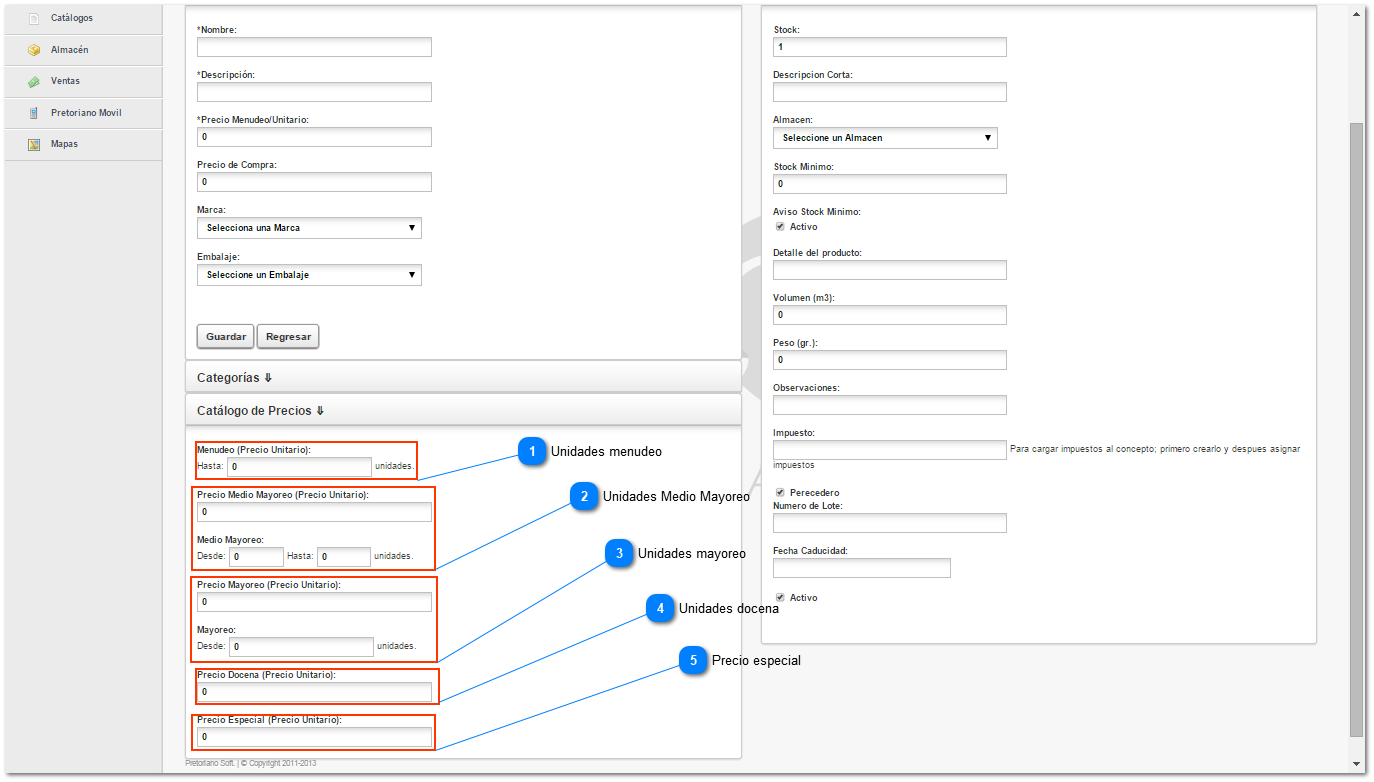The height and width of the screenshot is (782, 1374).
Task: Focus Precio Medio Mayoreo price field
Action: pyautogui.click(x=314, y=512)
